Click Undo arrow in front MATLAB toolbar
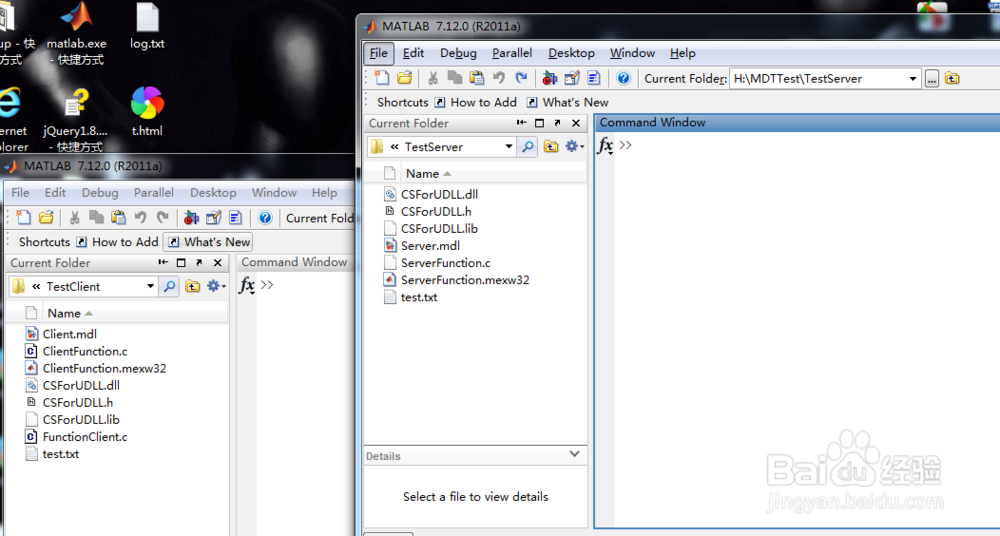 pos(499,78)
